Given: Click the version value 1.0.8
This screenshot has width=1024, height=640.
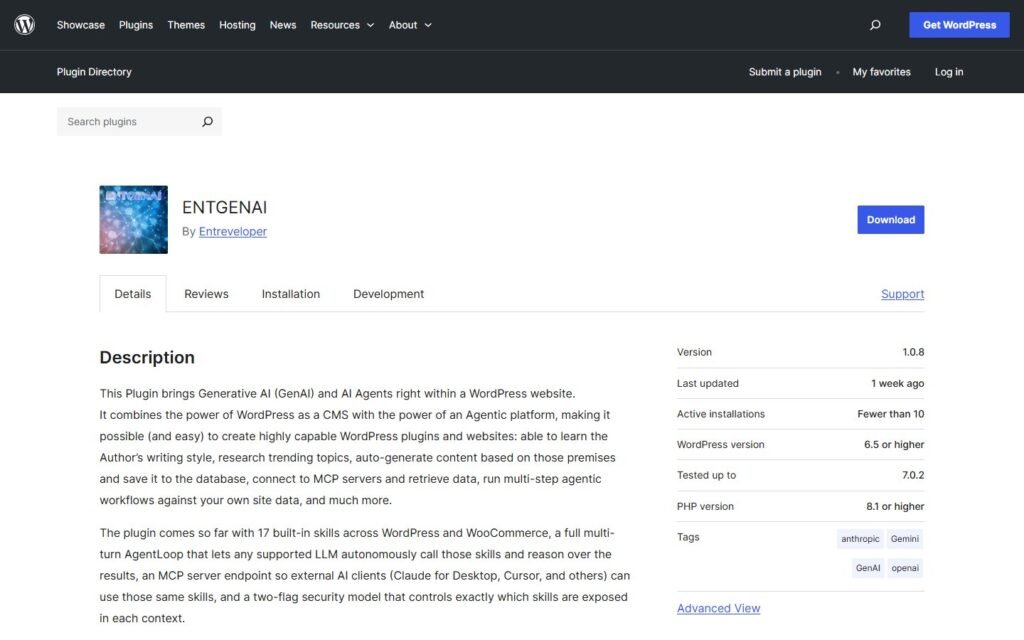Looking at the screenshot, I should (x=913, y=352).
